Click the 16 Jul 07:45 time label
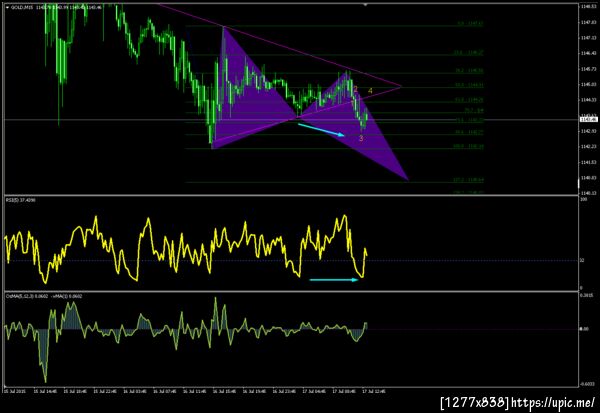Screen dimensions: 600x413 (165, 391)
